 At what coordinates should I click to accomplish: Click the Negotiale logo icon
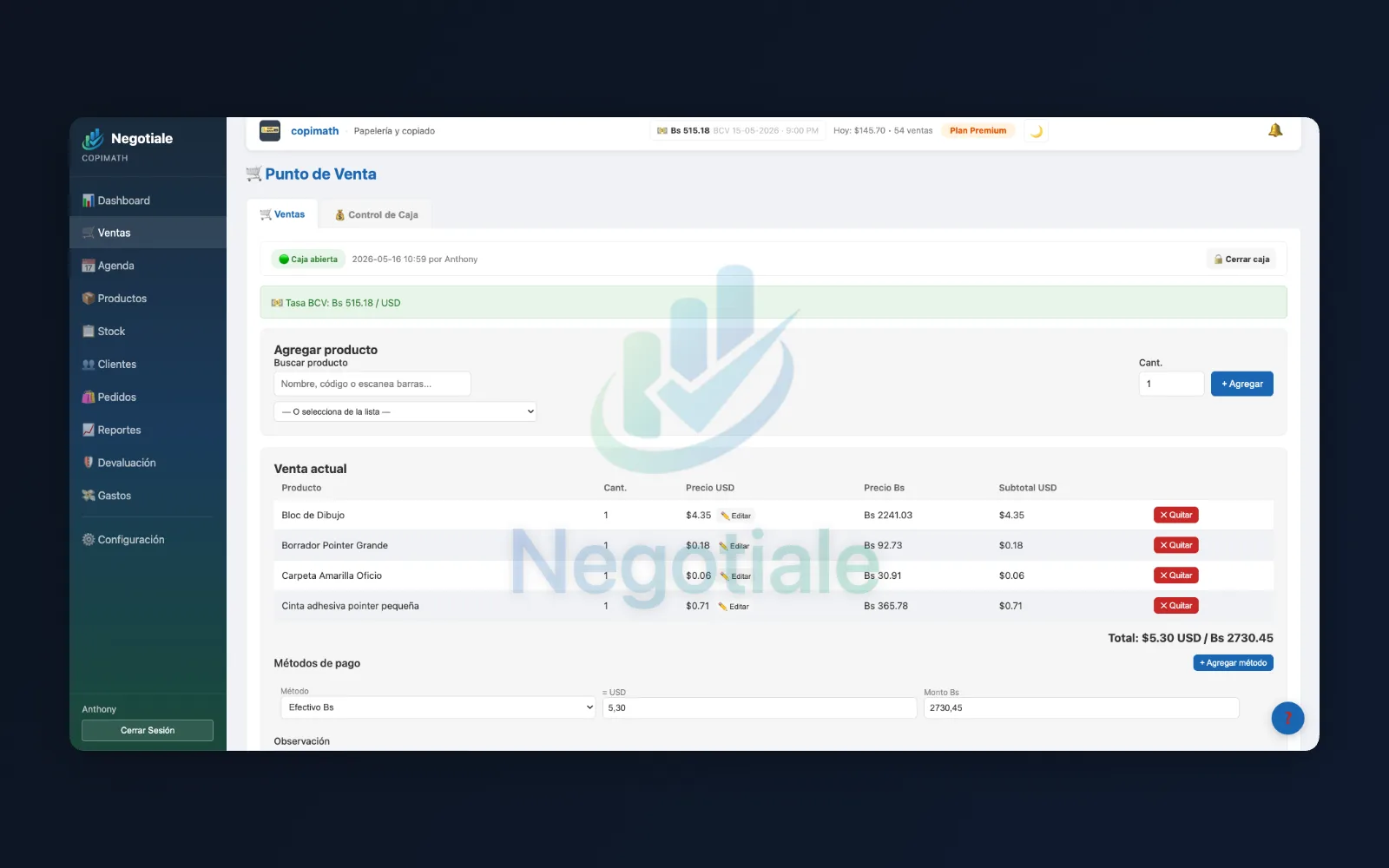point(93,139)
